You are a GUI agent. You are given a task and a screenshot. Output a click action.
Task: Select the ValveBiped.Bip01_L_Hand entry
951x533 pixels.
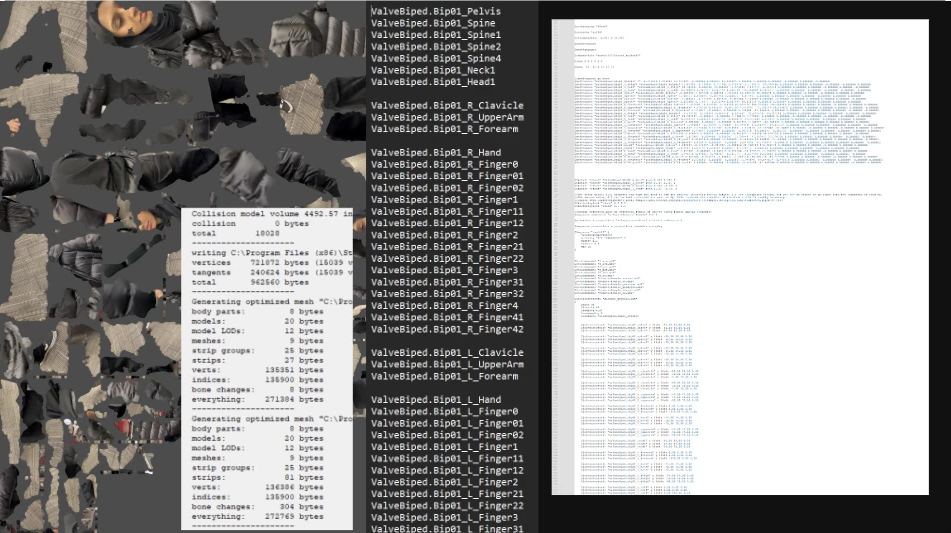(436, 400)
